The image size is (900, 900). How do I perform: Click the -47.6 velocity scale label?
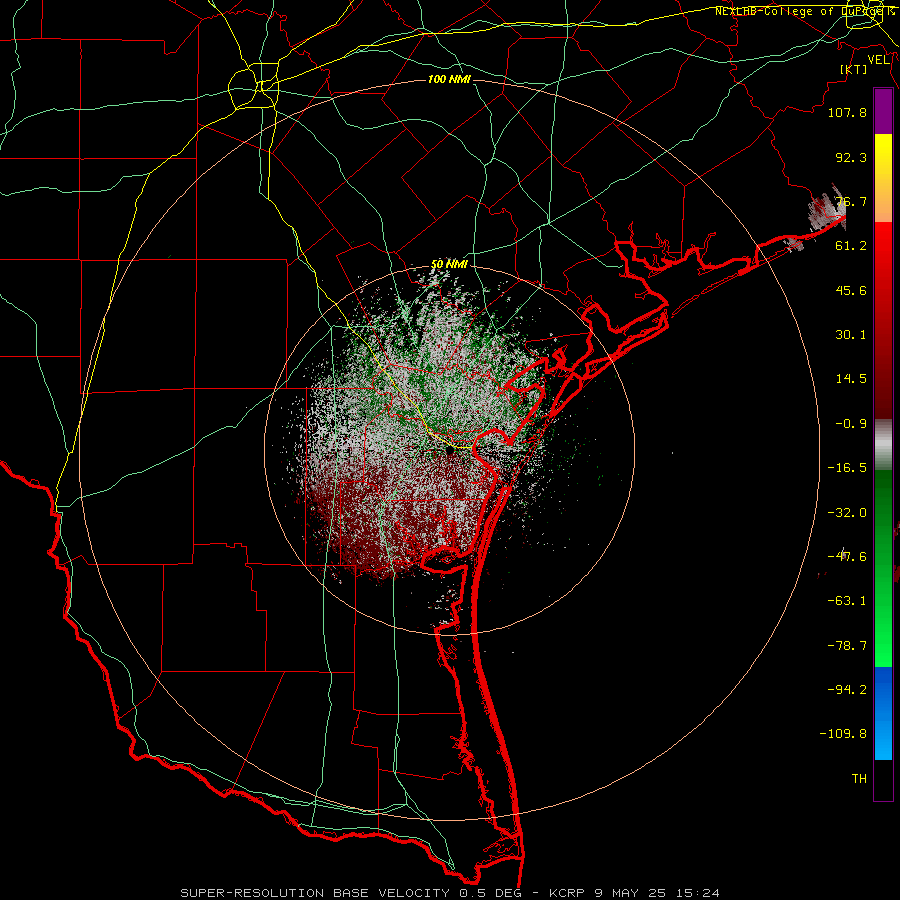847,557
